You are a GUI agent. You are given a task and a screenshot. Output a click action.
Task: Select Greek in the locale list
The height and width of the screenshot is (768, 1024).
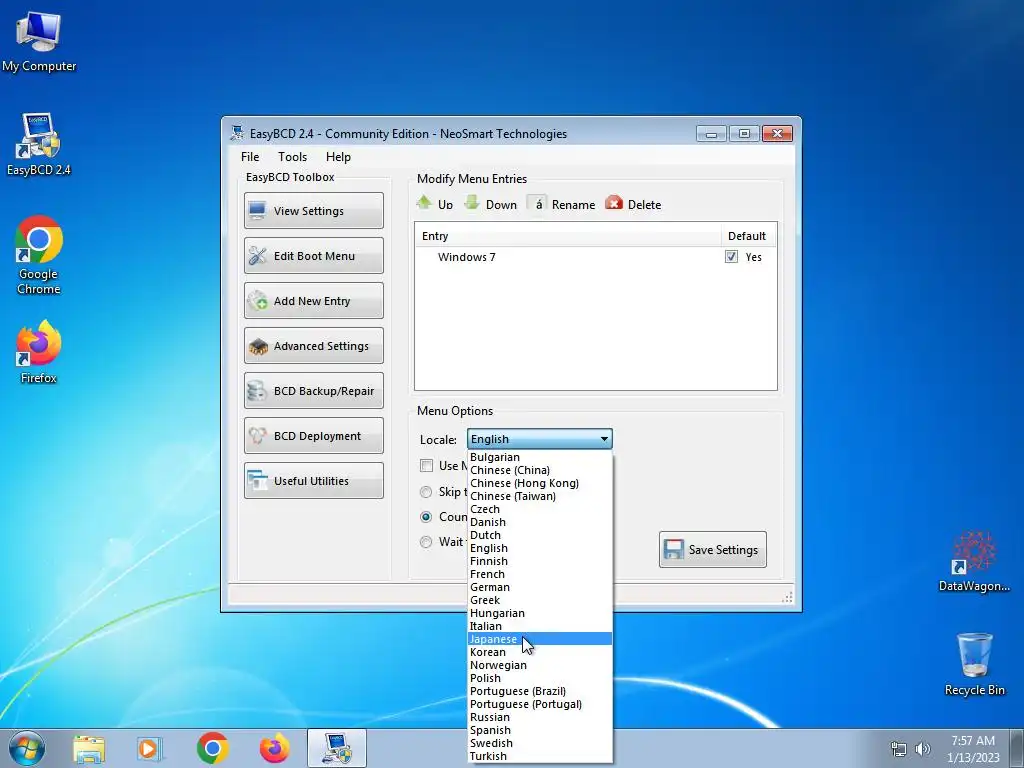(x=540, y=600)
